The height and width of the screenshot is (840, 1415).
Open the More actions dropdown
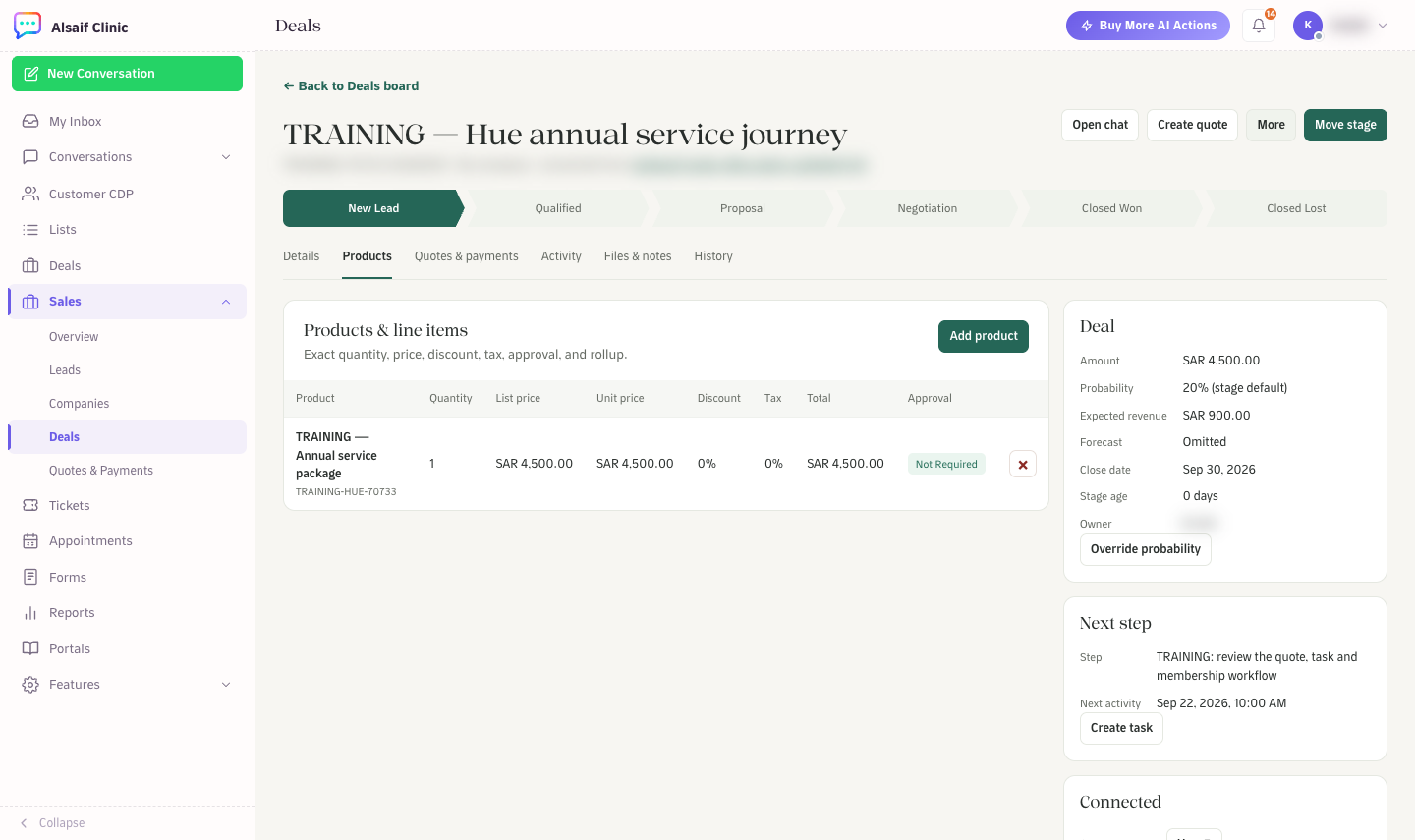coord(1271,125)
